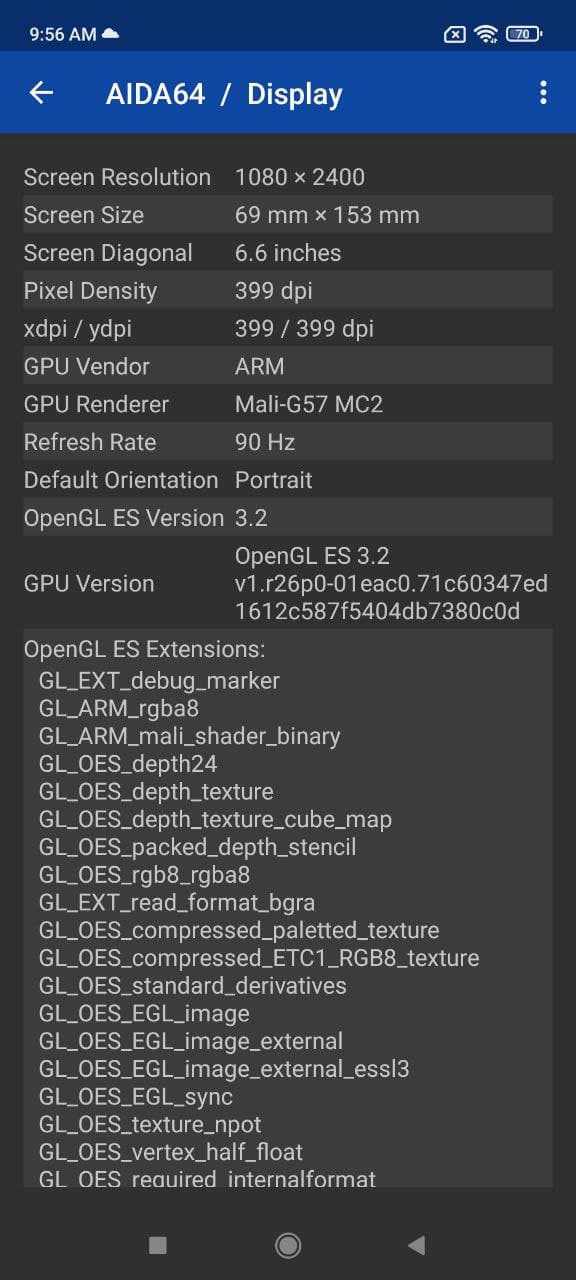Select the GPU Renderer Mali-G57 MC2 row
Image resolution: width=576 pixels, height=1280 pixels.
point(288,404)
